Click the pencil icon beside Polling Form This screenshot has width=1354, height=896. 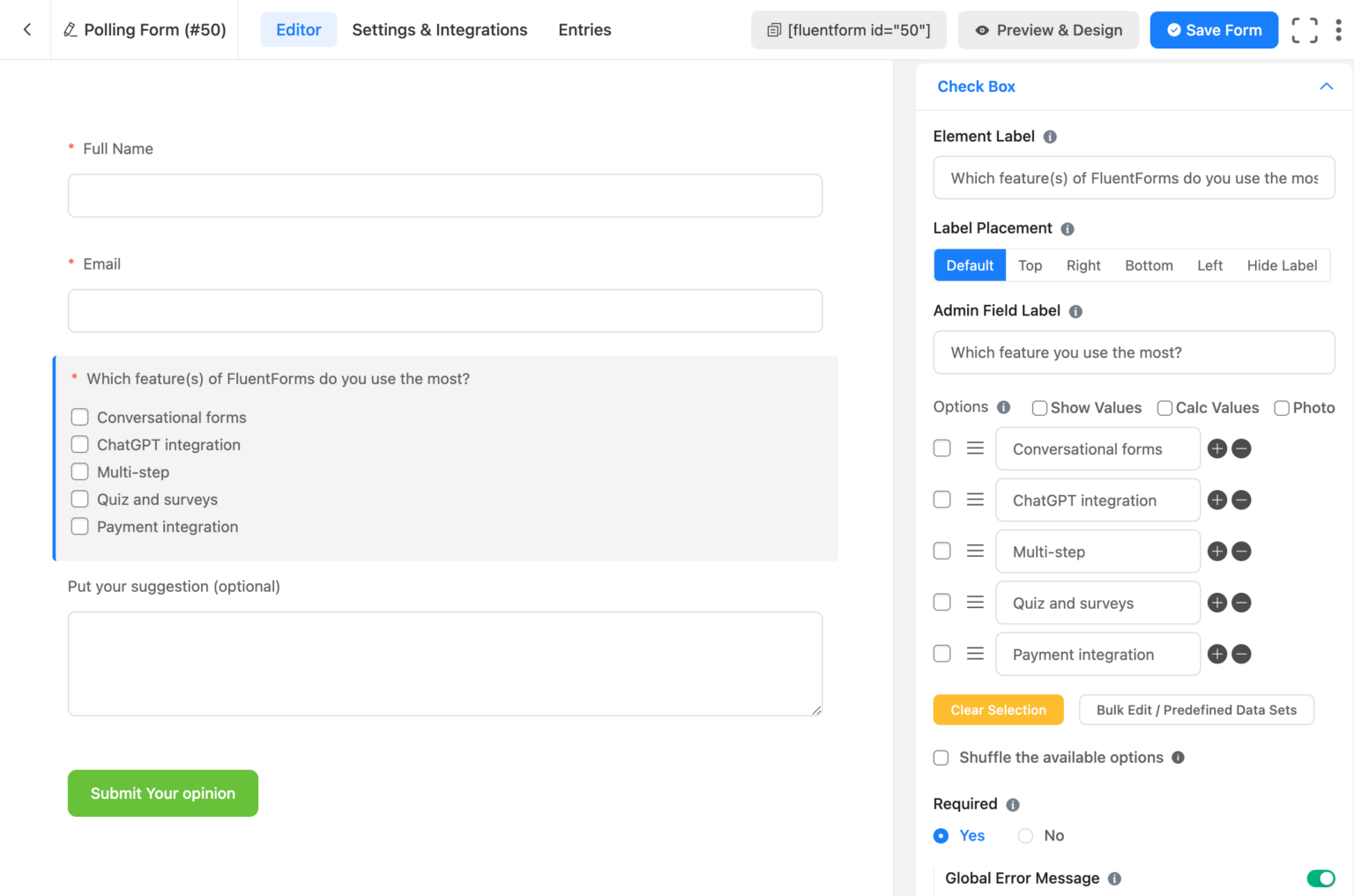(x=70, y=29)
